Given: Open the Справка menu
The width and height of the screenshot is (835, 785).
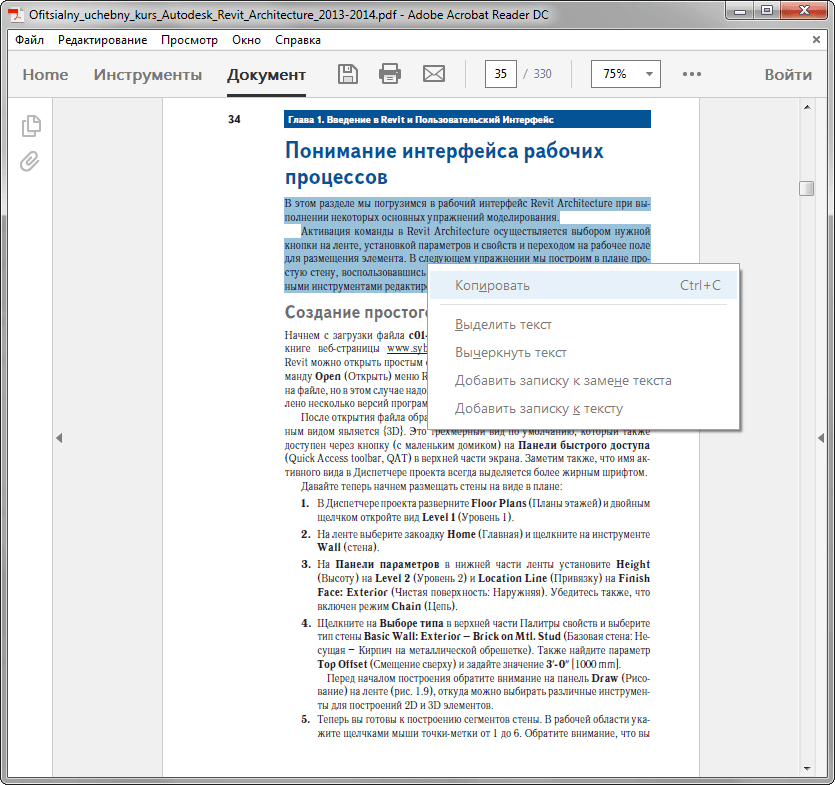Looking at the screenshot, I should point(298,40).
